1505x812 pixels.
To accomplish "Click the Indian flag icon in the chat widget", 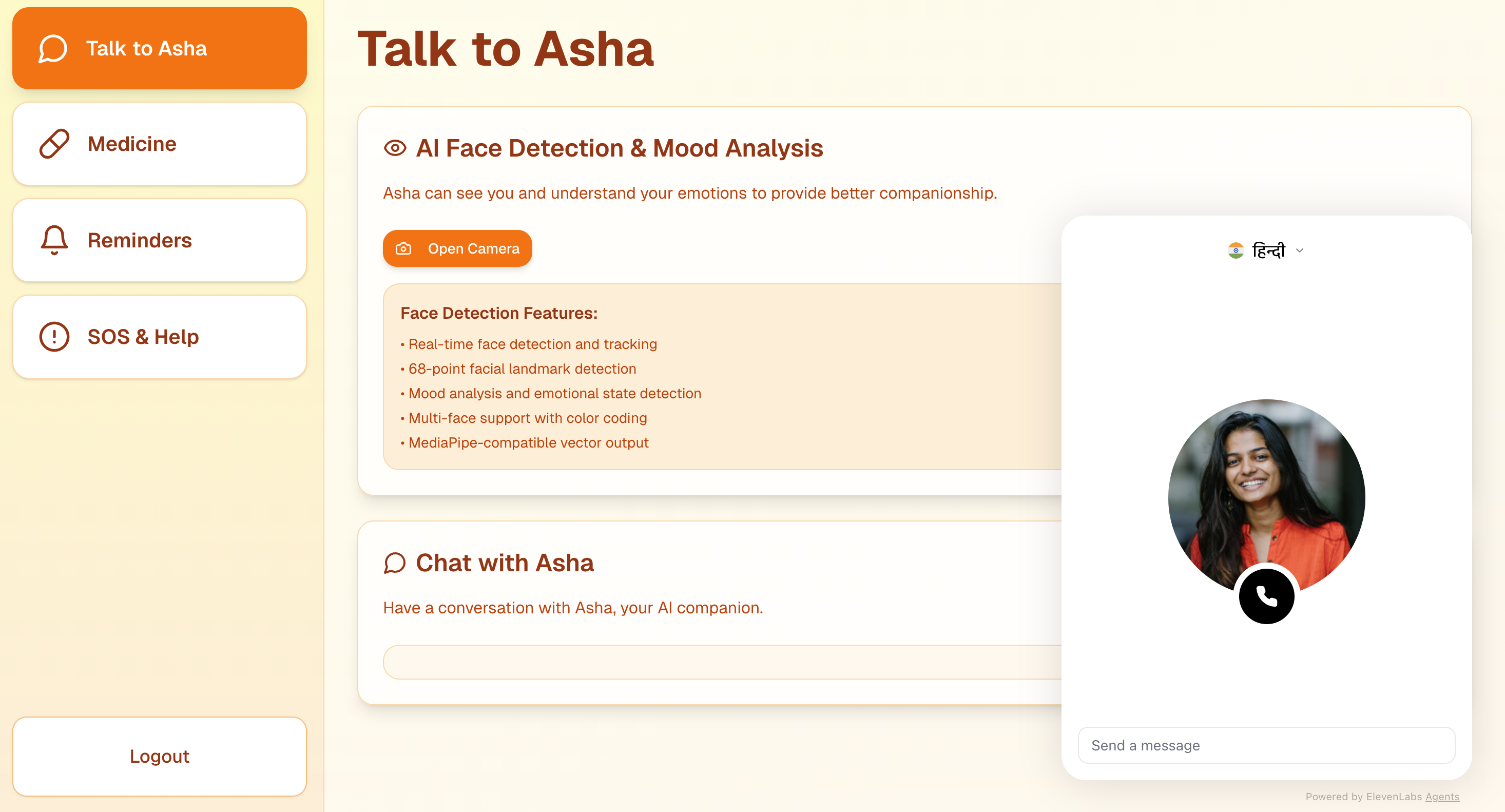I will (x=1235, y=250).
